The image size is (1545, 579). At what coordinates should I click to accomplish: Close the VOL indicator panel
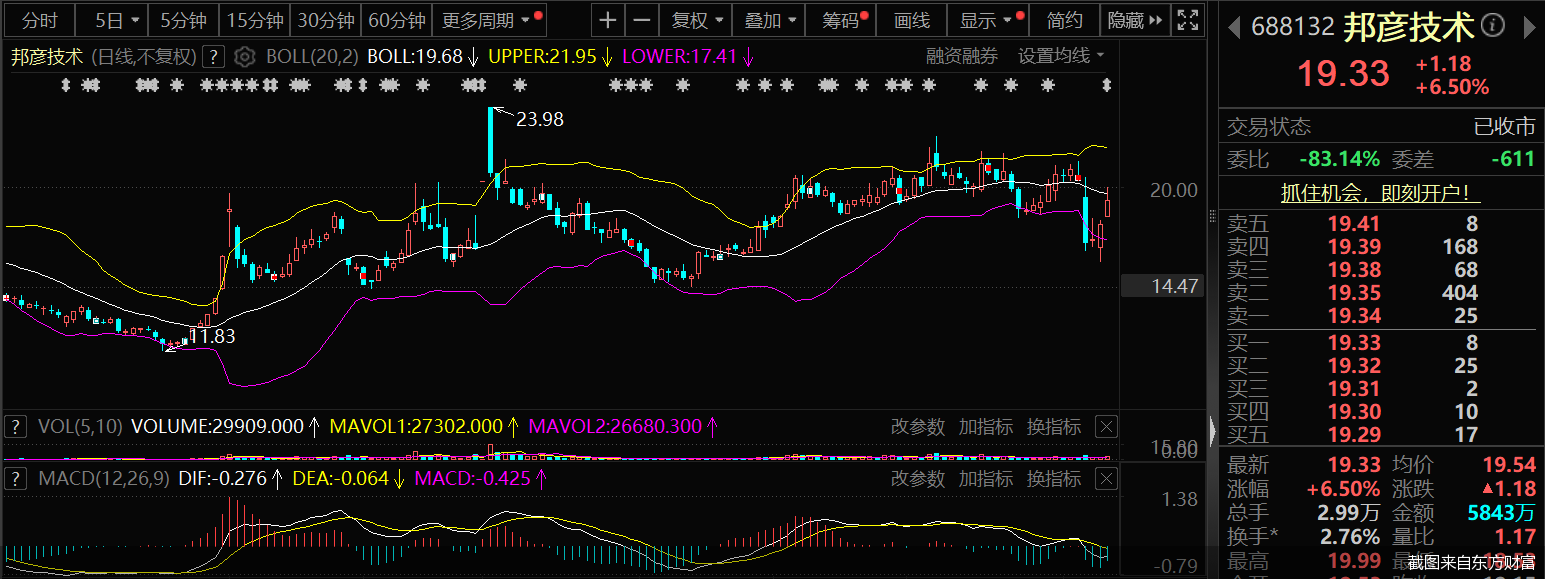pyautogui.click(x=1106, y=427)
